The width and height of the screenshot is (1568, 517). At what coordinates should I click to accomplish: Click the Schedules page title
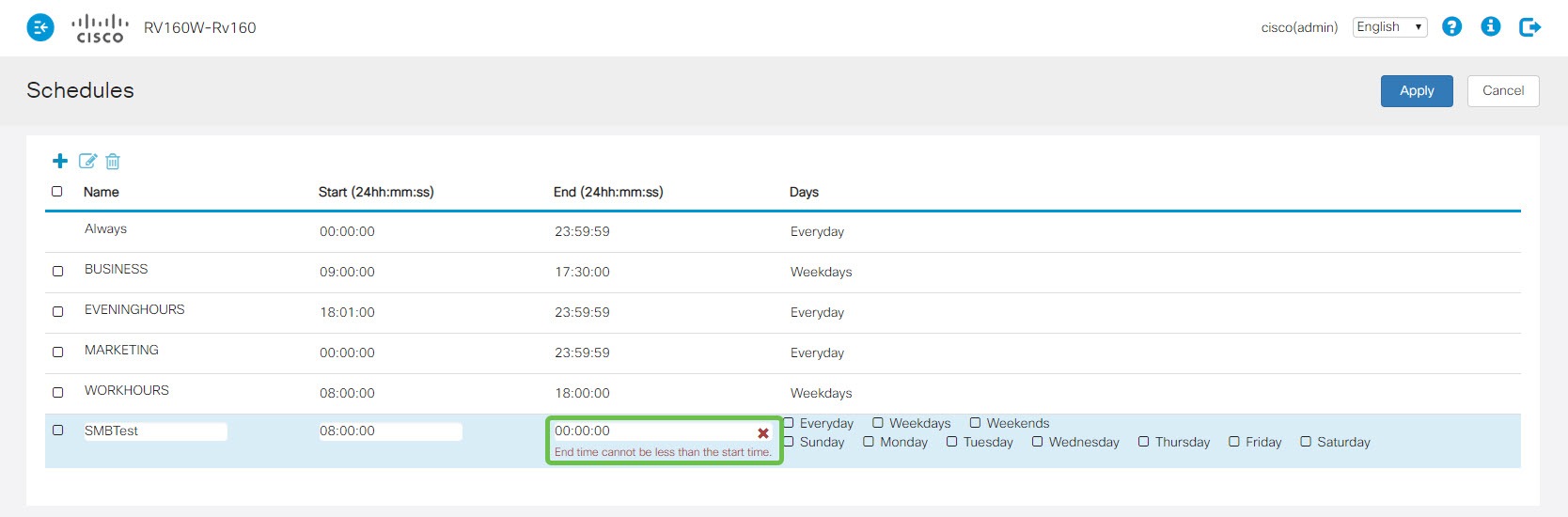coord(80,90)
